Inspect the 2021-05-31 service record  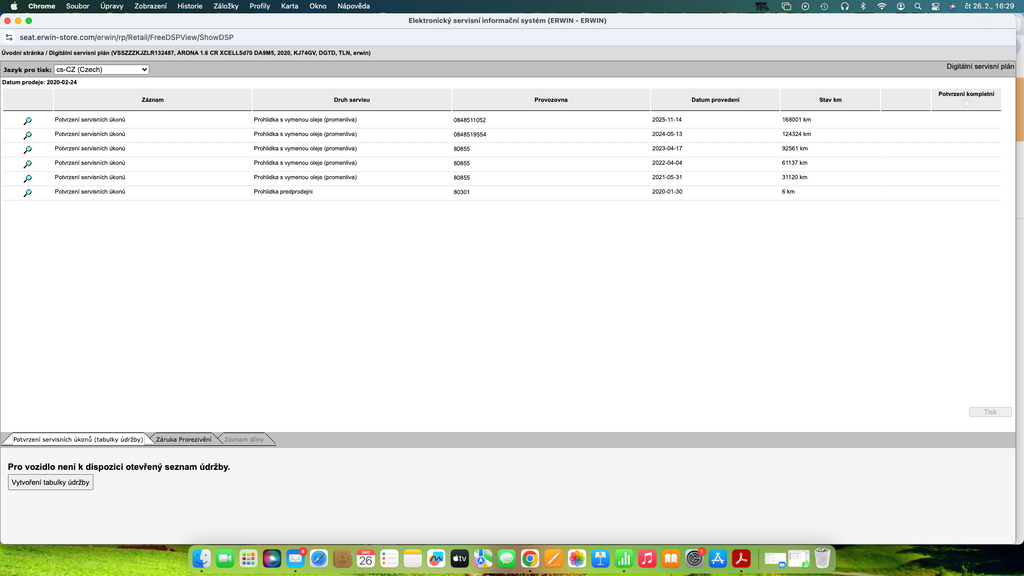tap(28, 178)
